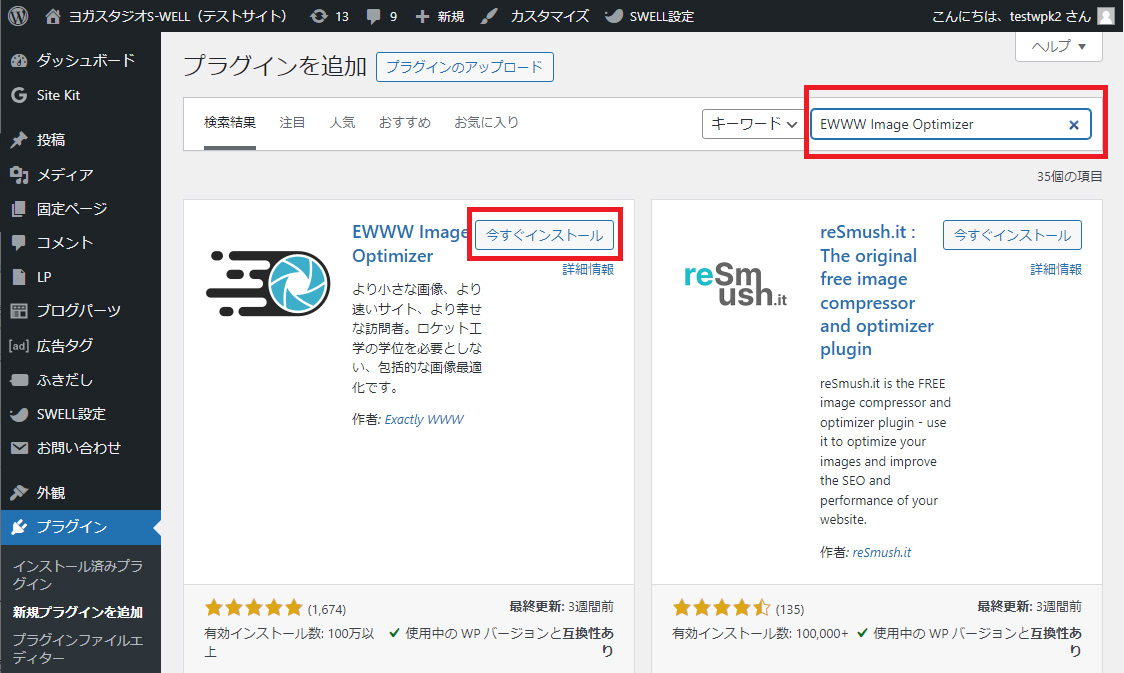Click the お問い合わせ envelope icon
The width and height of the screenshot is (1124, 673).
click(19, 448)
